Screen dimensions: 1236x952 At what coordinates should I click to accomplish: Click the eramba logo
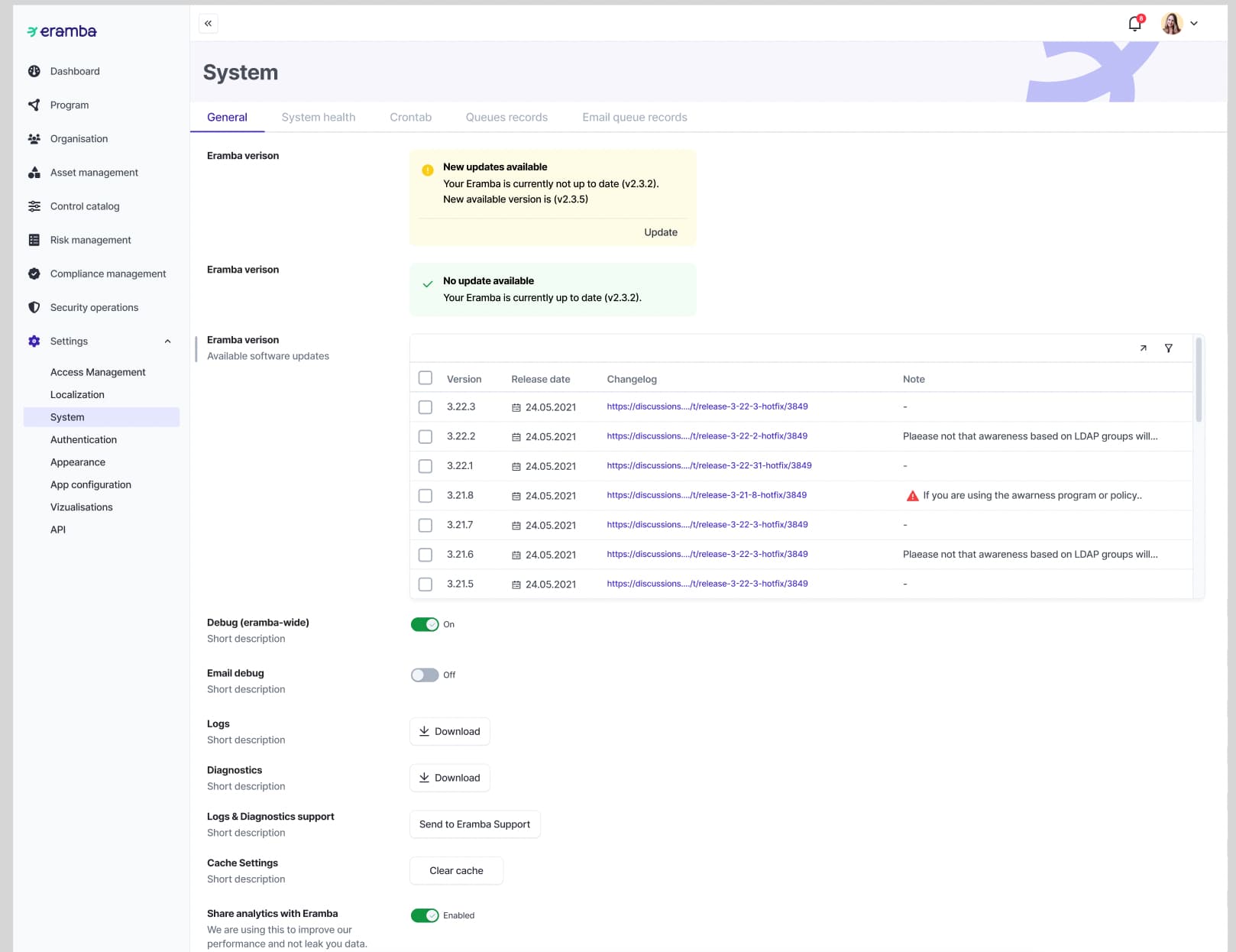click(x=62, y=31)
